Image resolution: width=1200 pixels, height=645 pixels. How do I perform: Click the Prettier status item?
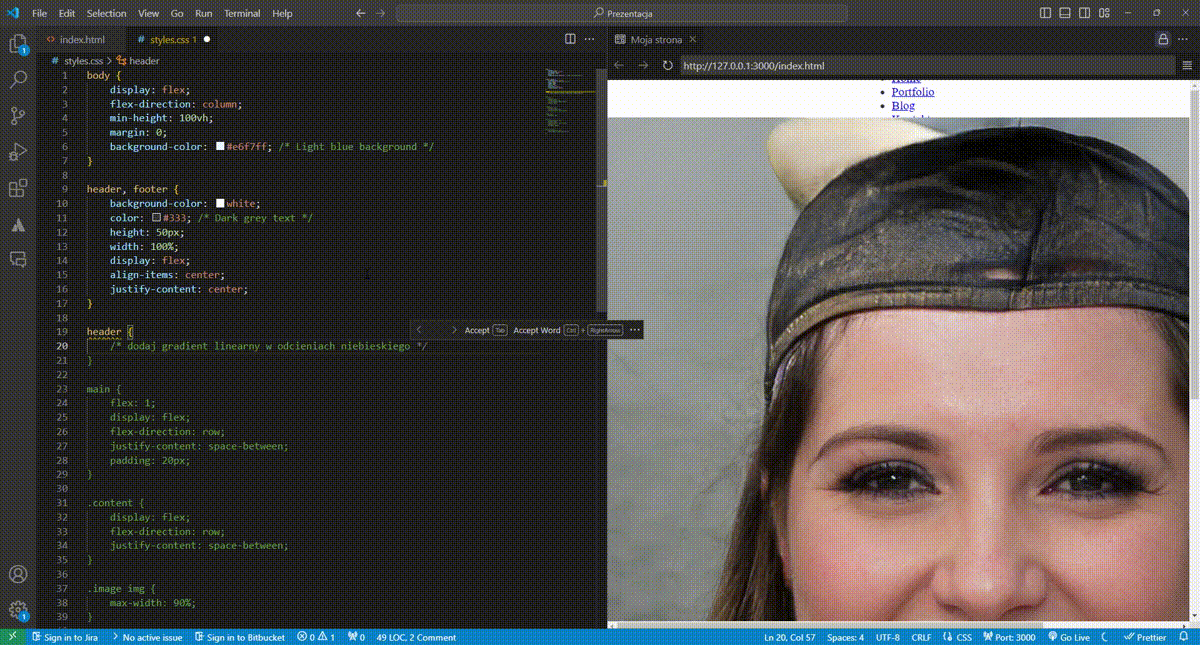1146,637
